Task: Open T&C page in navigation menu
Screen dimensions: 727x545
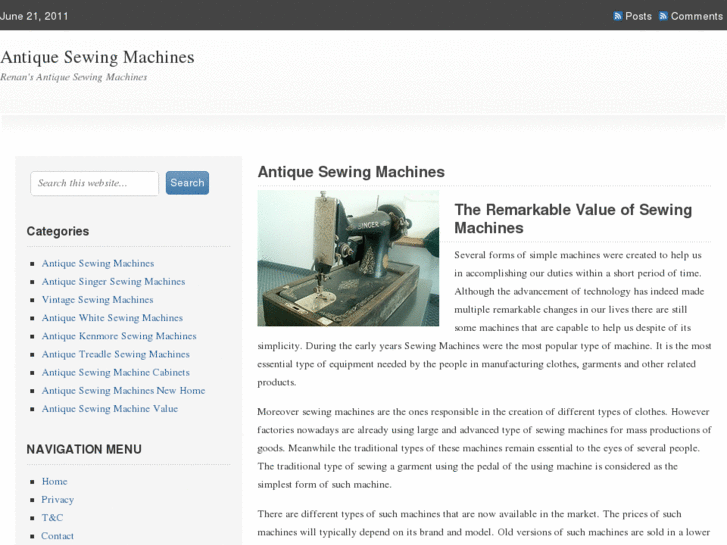Action: (x=52, y=517)
